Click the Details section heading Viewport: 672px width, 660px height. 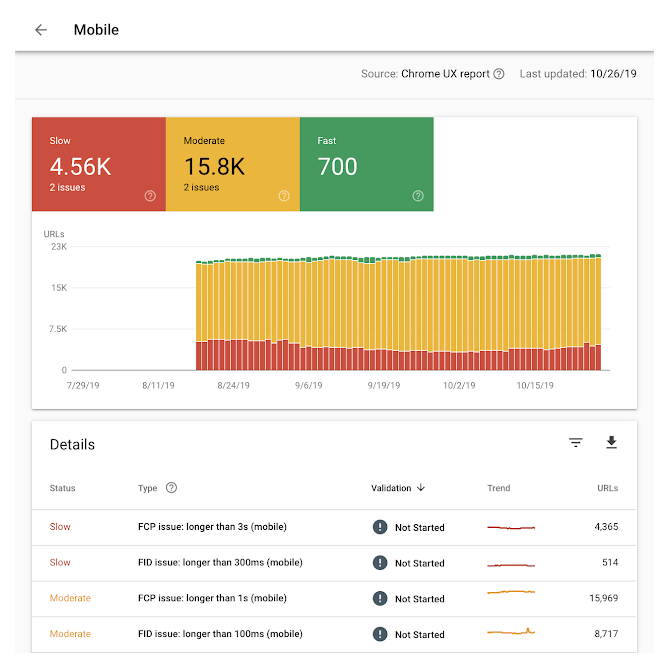(72, 444)
